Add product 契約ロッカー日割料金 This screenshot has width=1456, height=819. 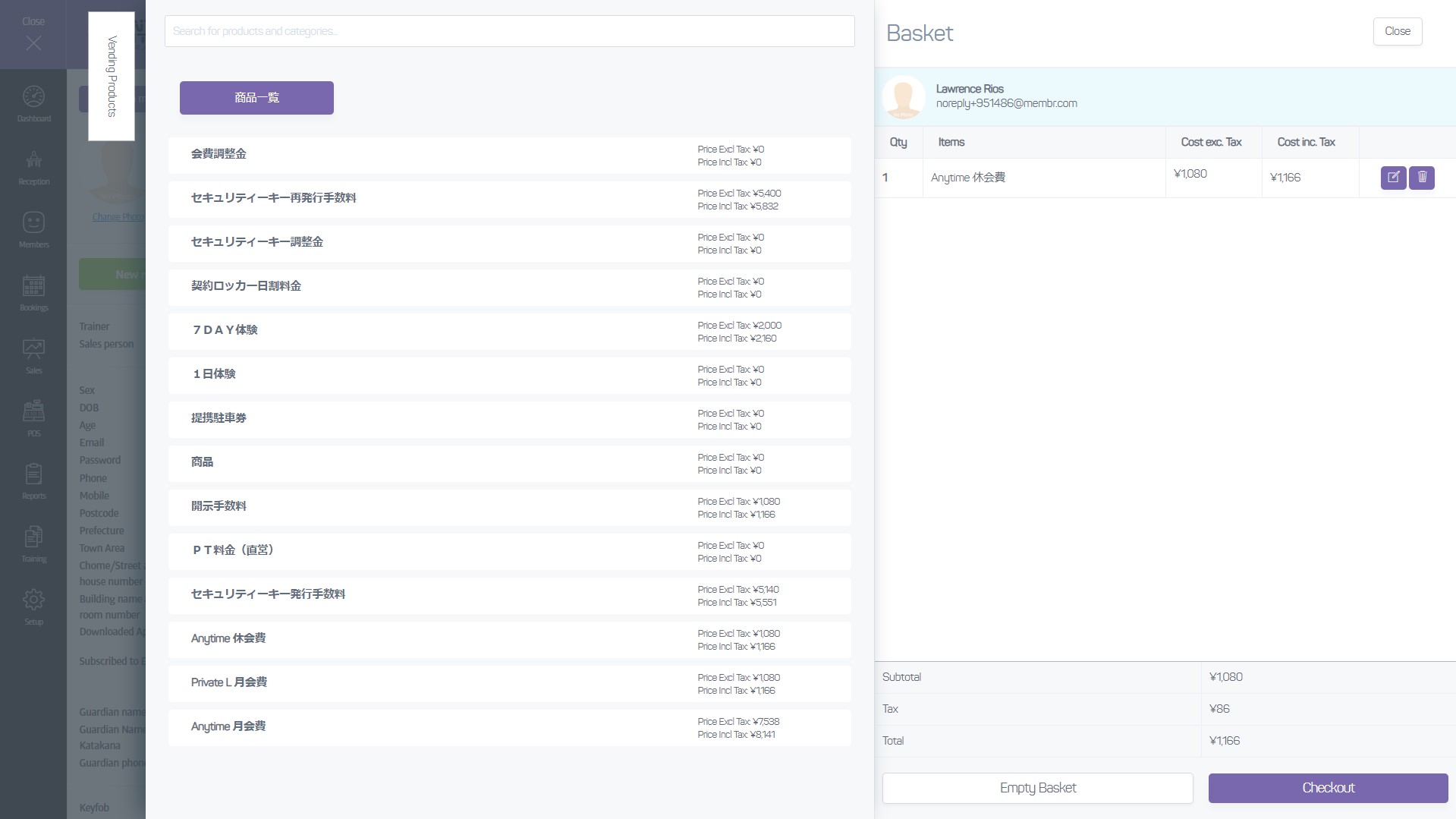(510, 288)
